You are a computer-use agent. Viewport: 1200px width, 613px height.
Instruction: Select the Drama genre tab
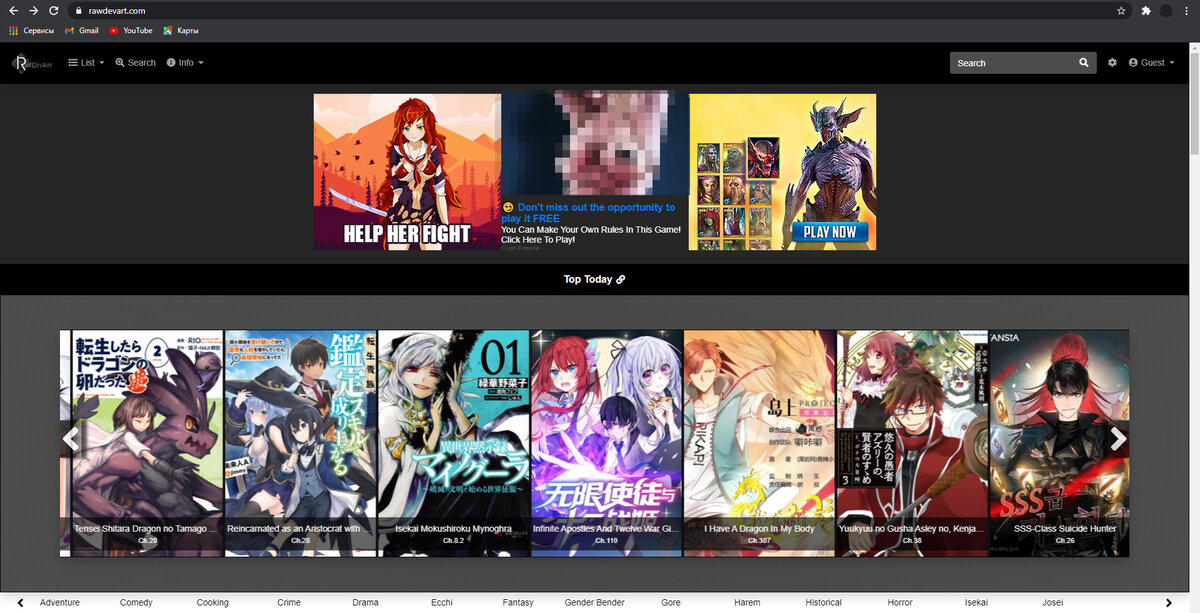pyautogui.click(x=365, y=603)
